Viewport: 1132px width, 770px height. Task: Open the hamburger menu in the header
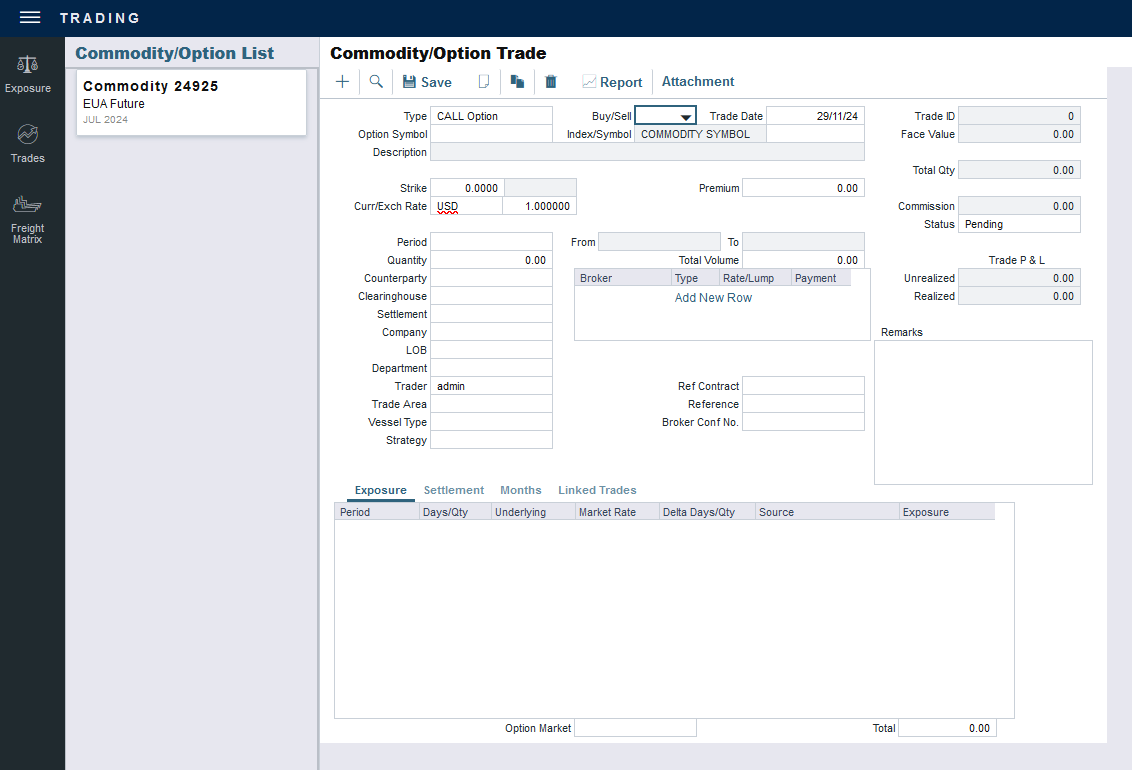click(x=30, y=18)
